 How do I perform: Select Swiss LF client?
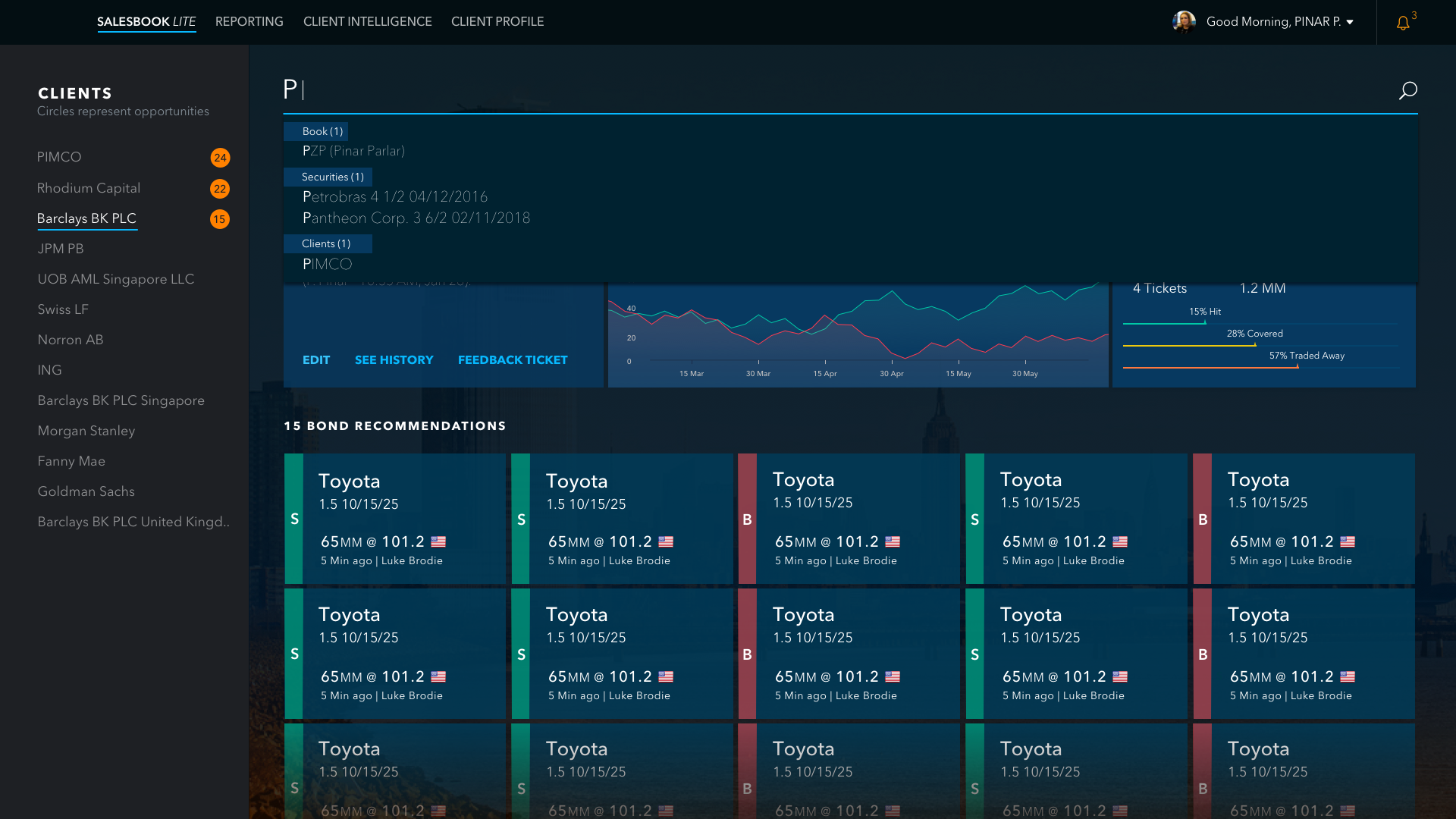pyautogui.click(x=63, y=309)
